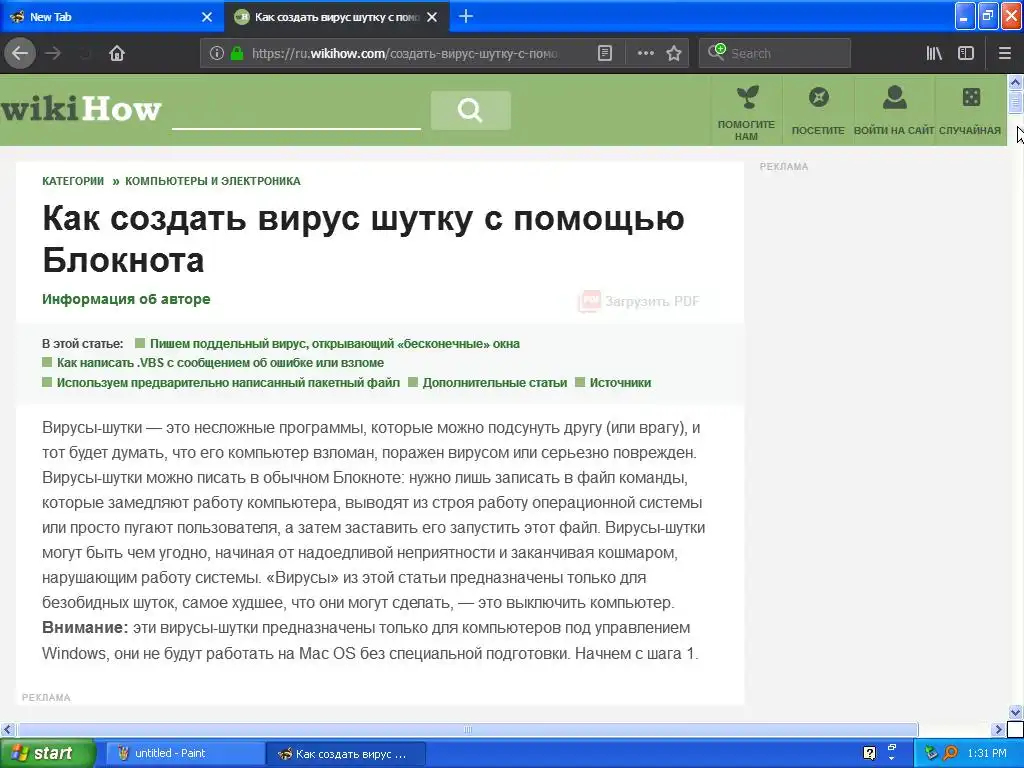
Task: Click the help tray icon in taskbar
Action: pos(869,753)
